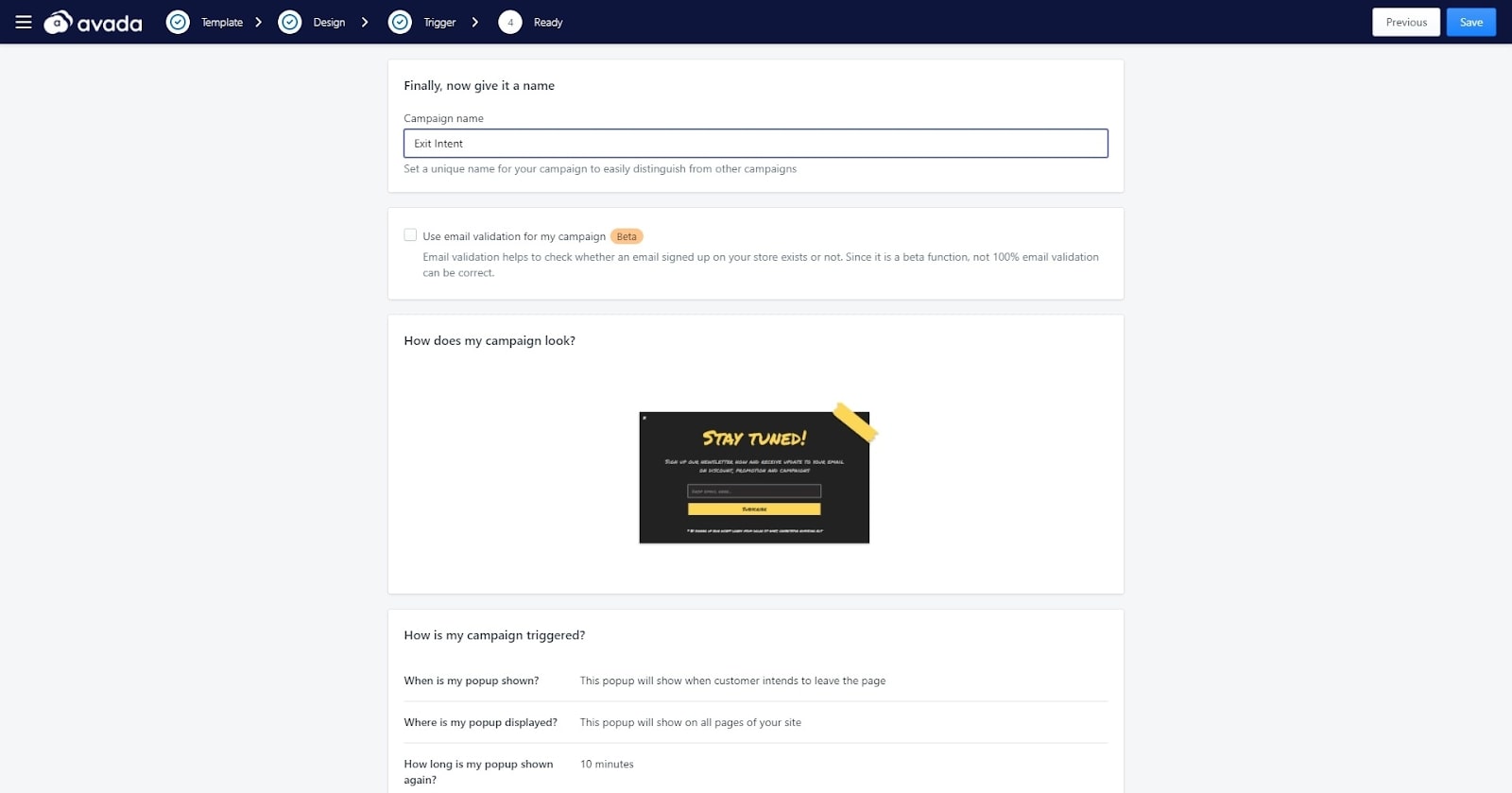Go to the Design step
1512x793 pixels.
[x=329, y=23]
